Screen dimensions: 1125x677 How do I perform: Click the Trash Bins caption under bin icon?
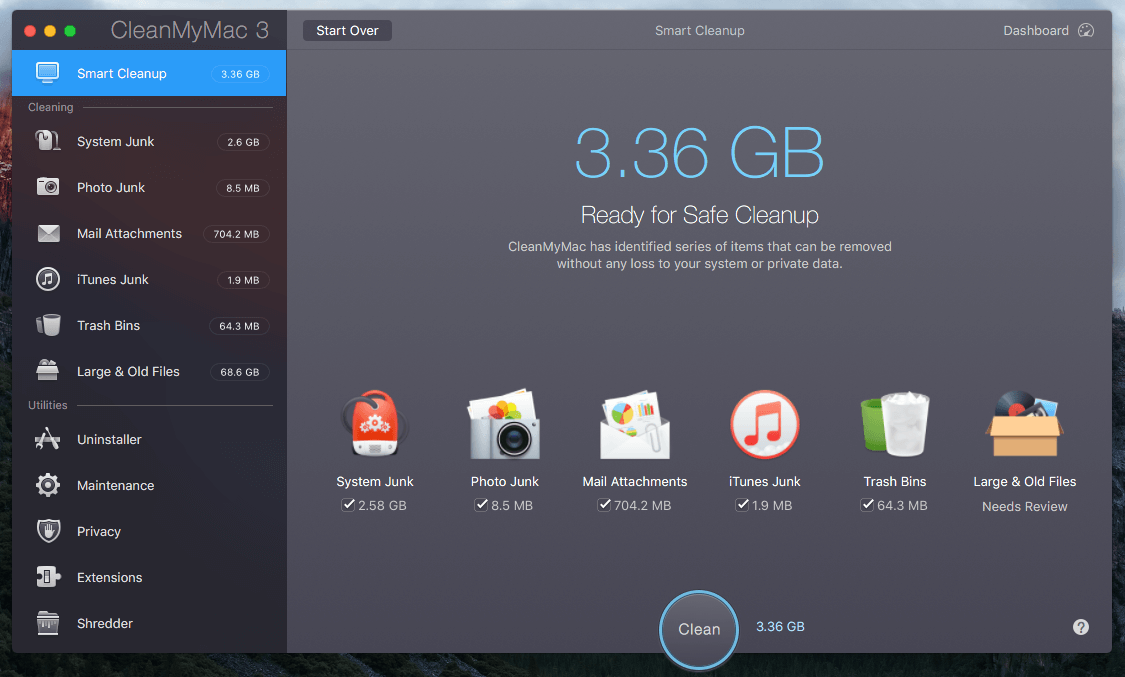click(895, 481)
